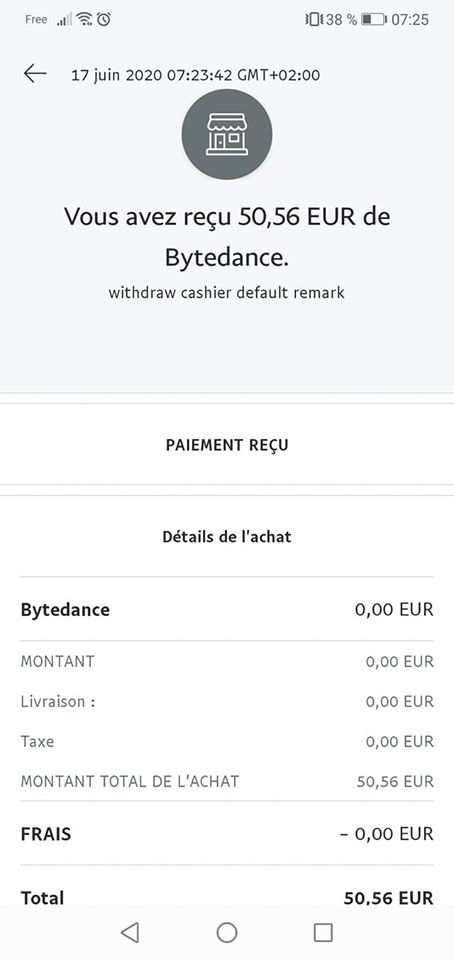Tap the Android recent apps square
The image size is (454, 960).
323,932
